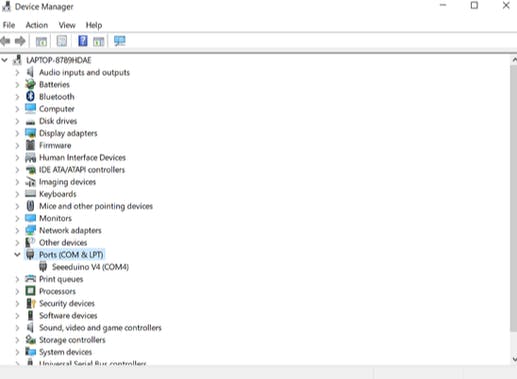Minimize the Device Manager window
517x379 pixels.
[x=443, y=6]
